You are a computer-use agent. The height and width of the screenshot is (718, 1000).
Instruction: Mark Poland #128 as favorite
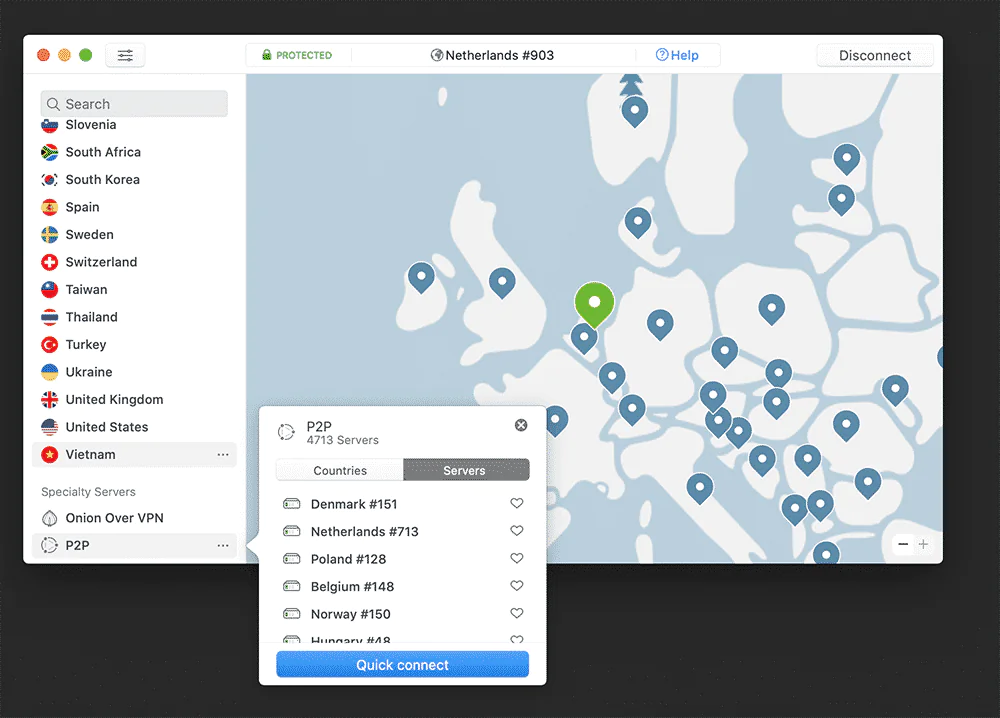(x=517, y=559)
